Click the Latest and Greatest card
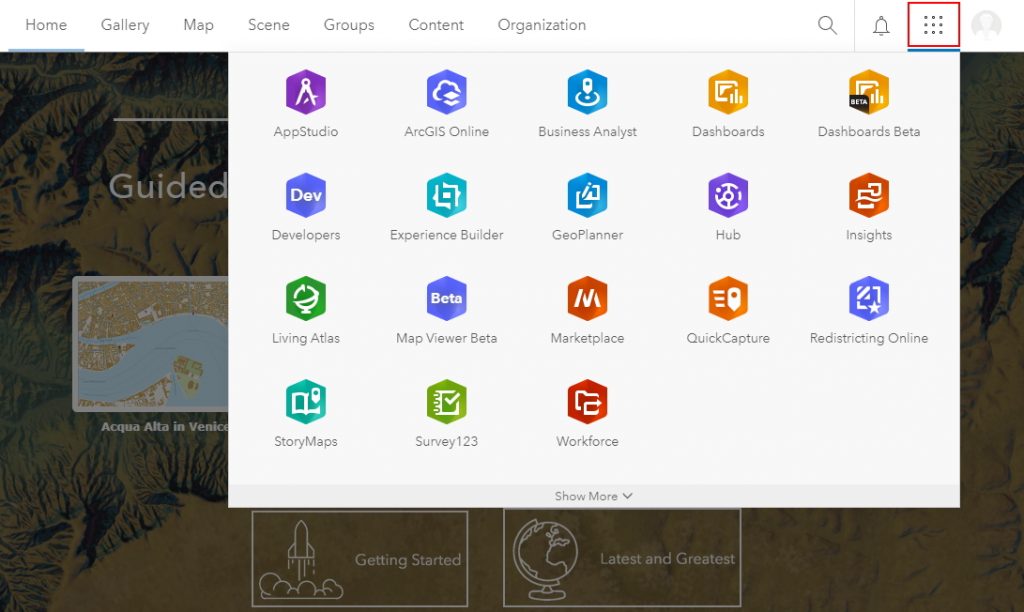 coord(622,558)
